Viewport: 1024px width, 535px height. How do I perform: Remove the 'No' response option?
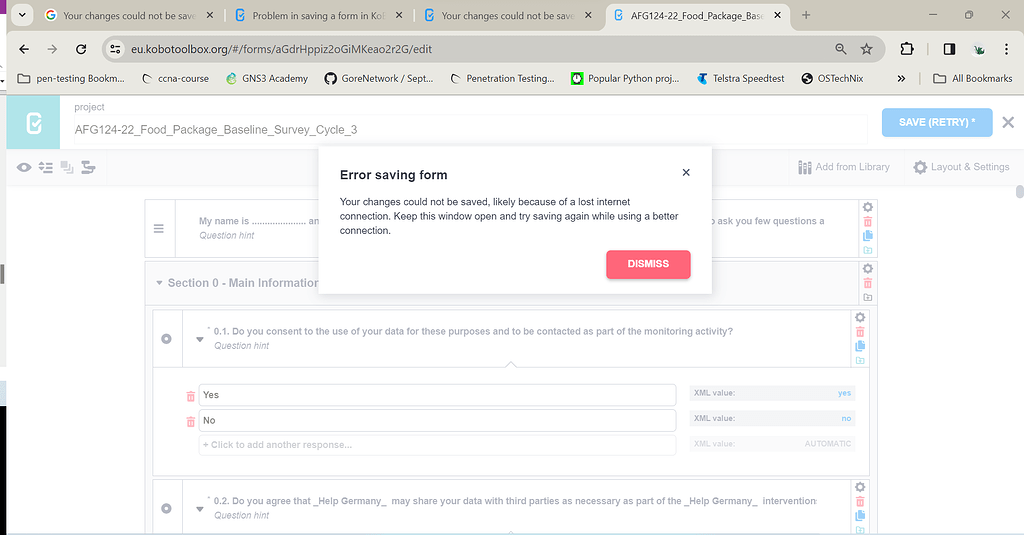191,421
